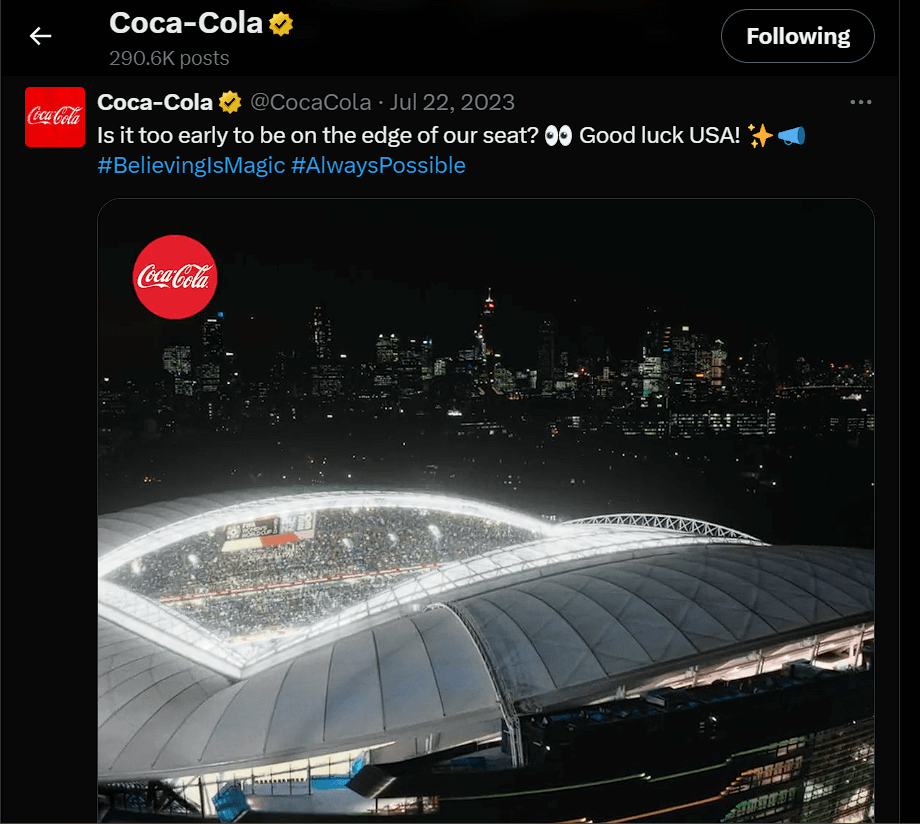Open the profile via the red Coca-Cola avatar

point(55,117)
